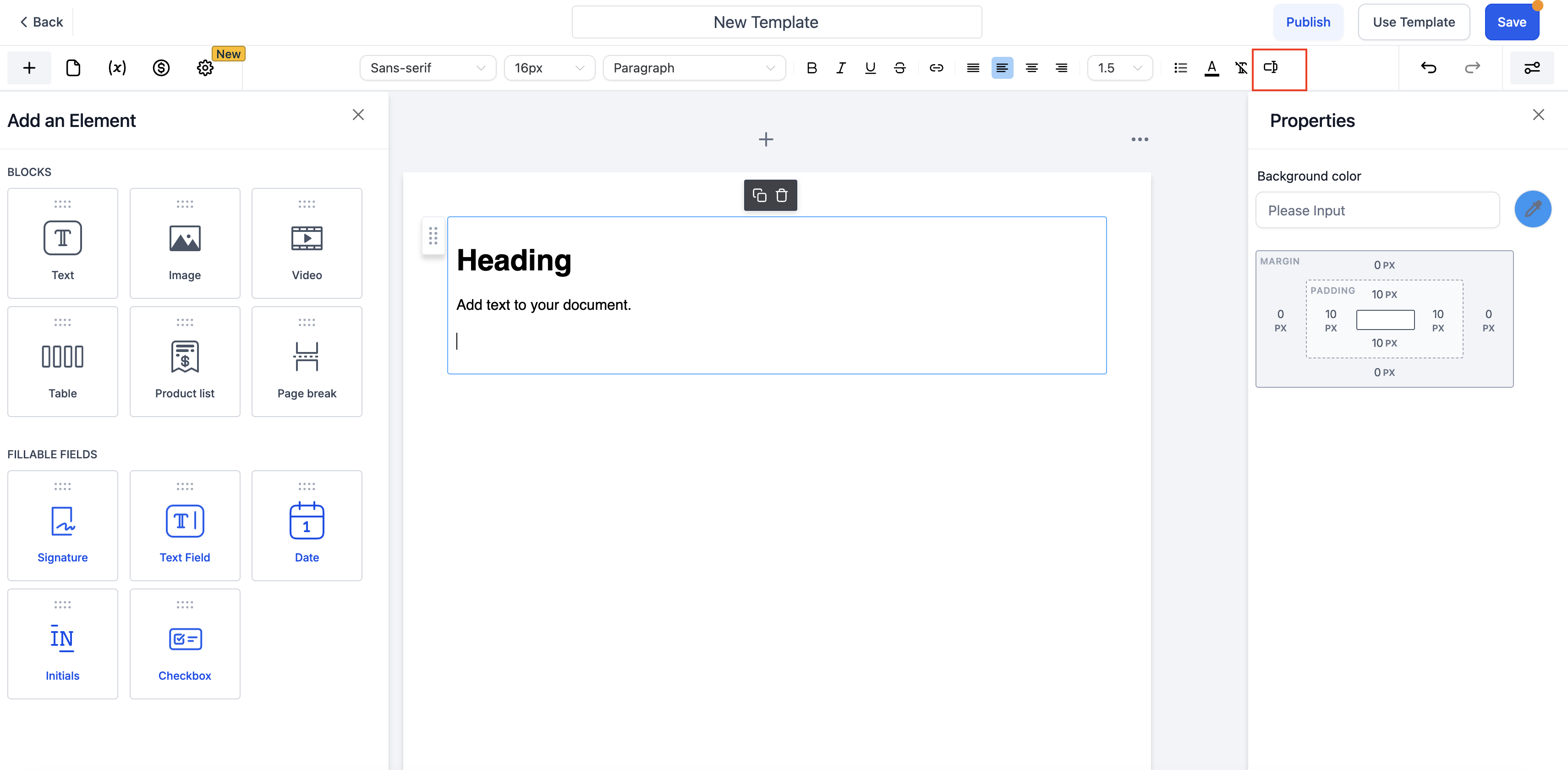Open the custom variables (x) icon
This screenshot has height=770, width=1568.
117,67
